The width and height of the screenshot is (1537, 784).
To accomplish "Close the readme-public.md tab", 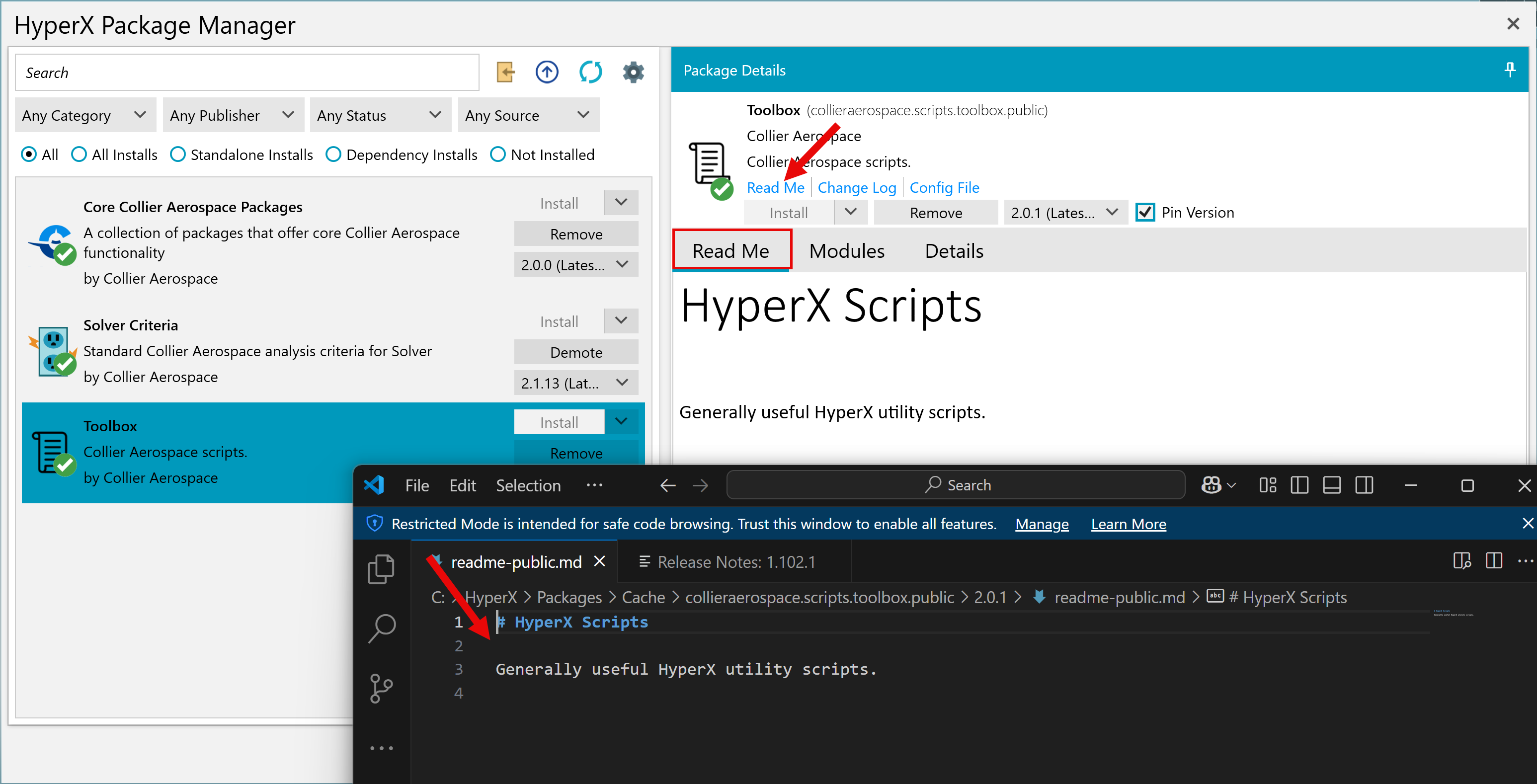I will [600, 561].
